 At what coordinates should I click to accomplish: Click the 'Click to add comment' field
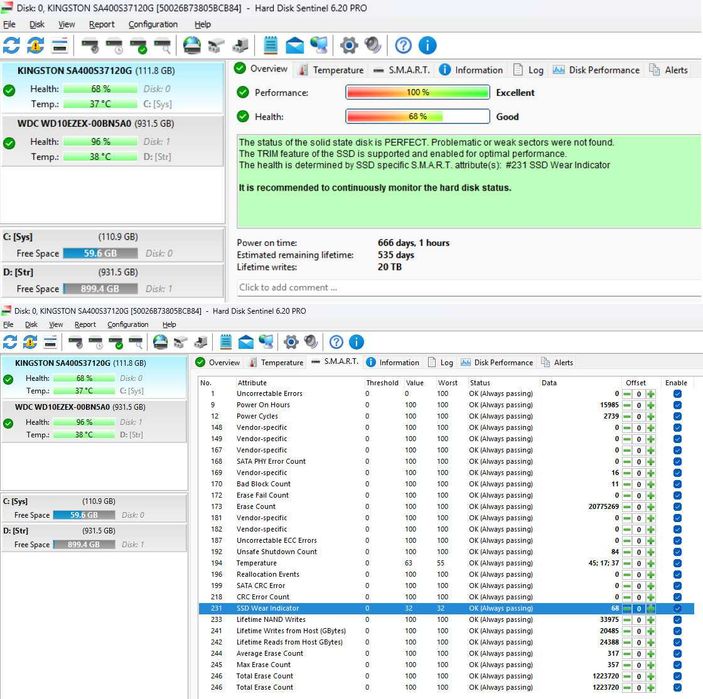coord(468,287)
